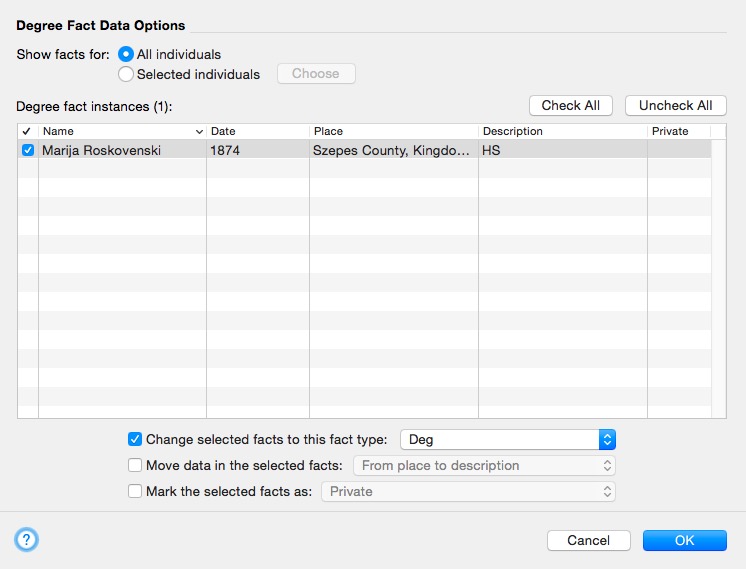Image resolution: width=746 pixels, height=569 pixels.
Task: Click the Description column header
Action: 563,131
